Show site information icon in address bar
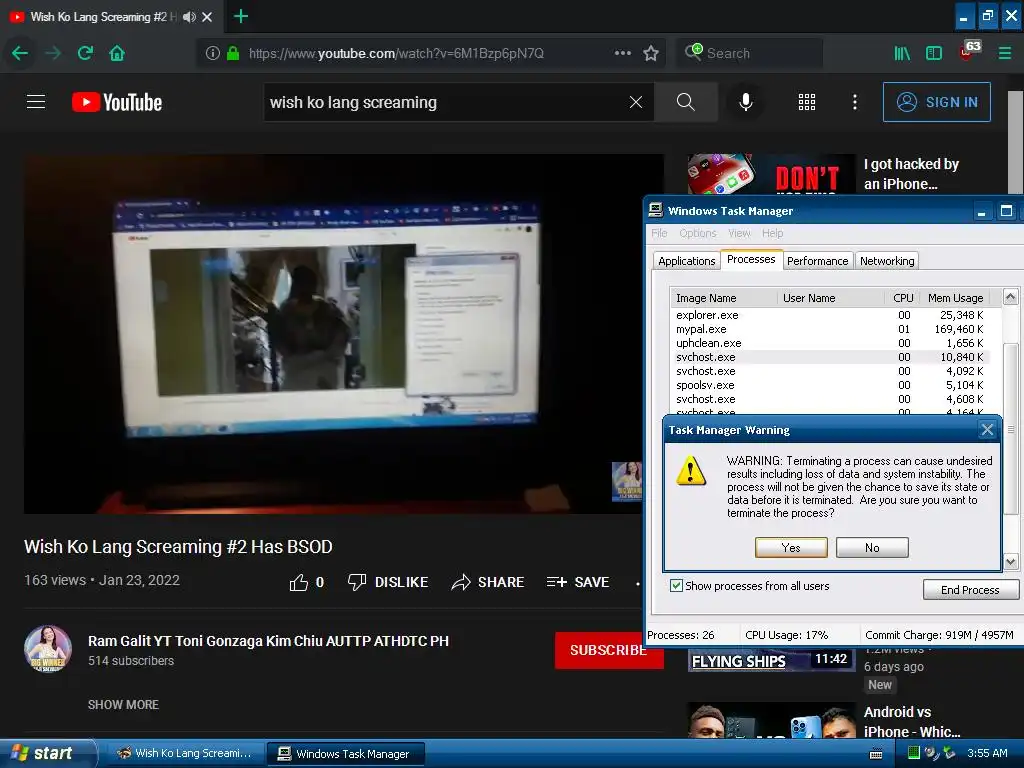Viewport: 1024px width, 768px height. click(213, 53)
